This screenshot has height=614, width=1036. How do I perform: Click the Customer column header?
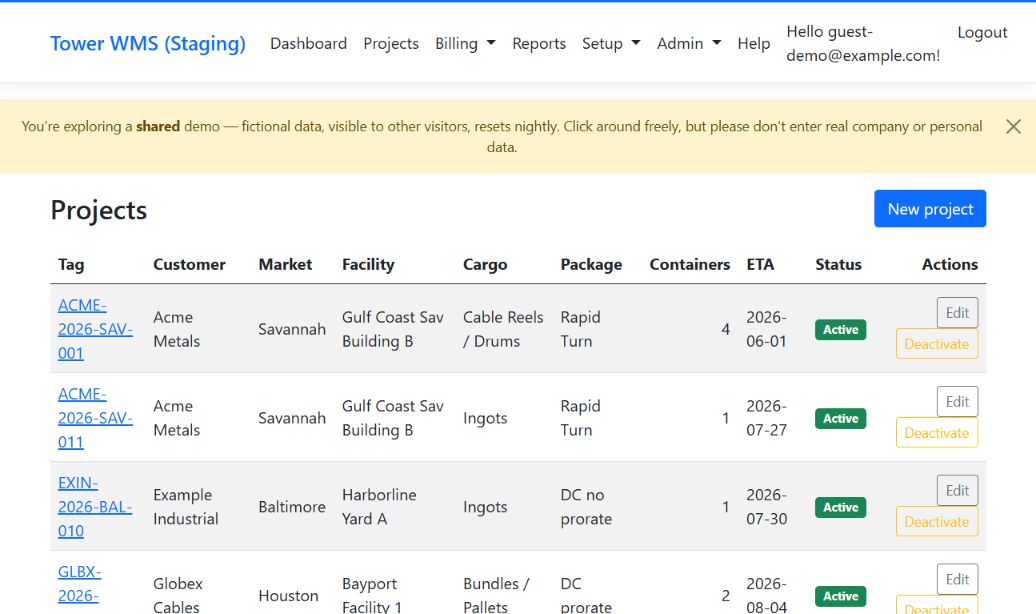(x=189, y=264)
